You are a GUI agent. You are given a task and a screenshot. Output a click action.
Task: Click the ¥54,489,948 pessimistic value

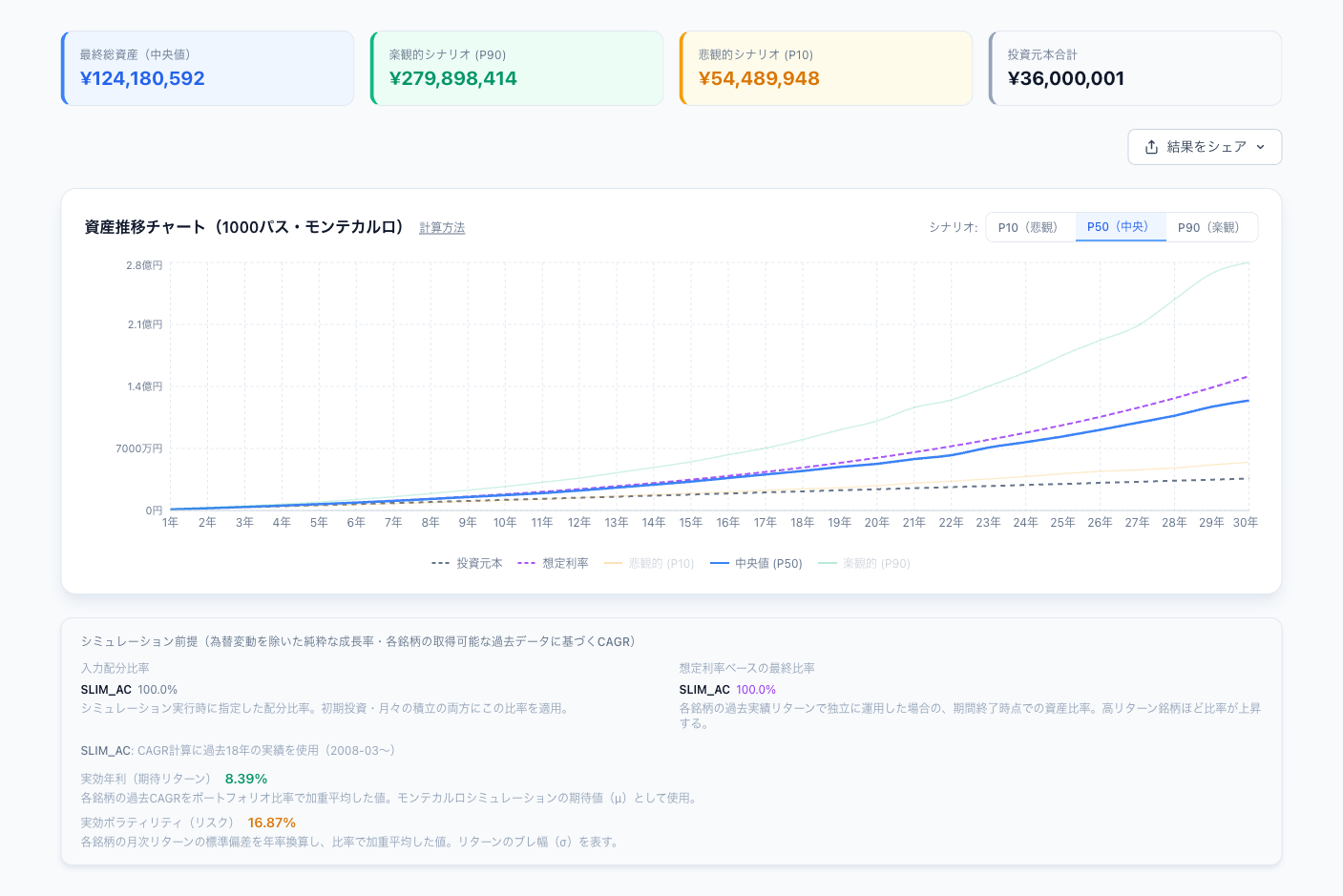(x=759, y=78)
